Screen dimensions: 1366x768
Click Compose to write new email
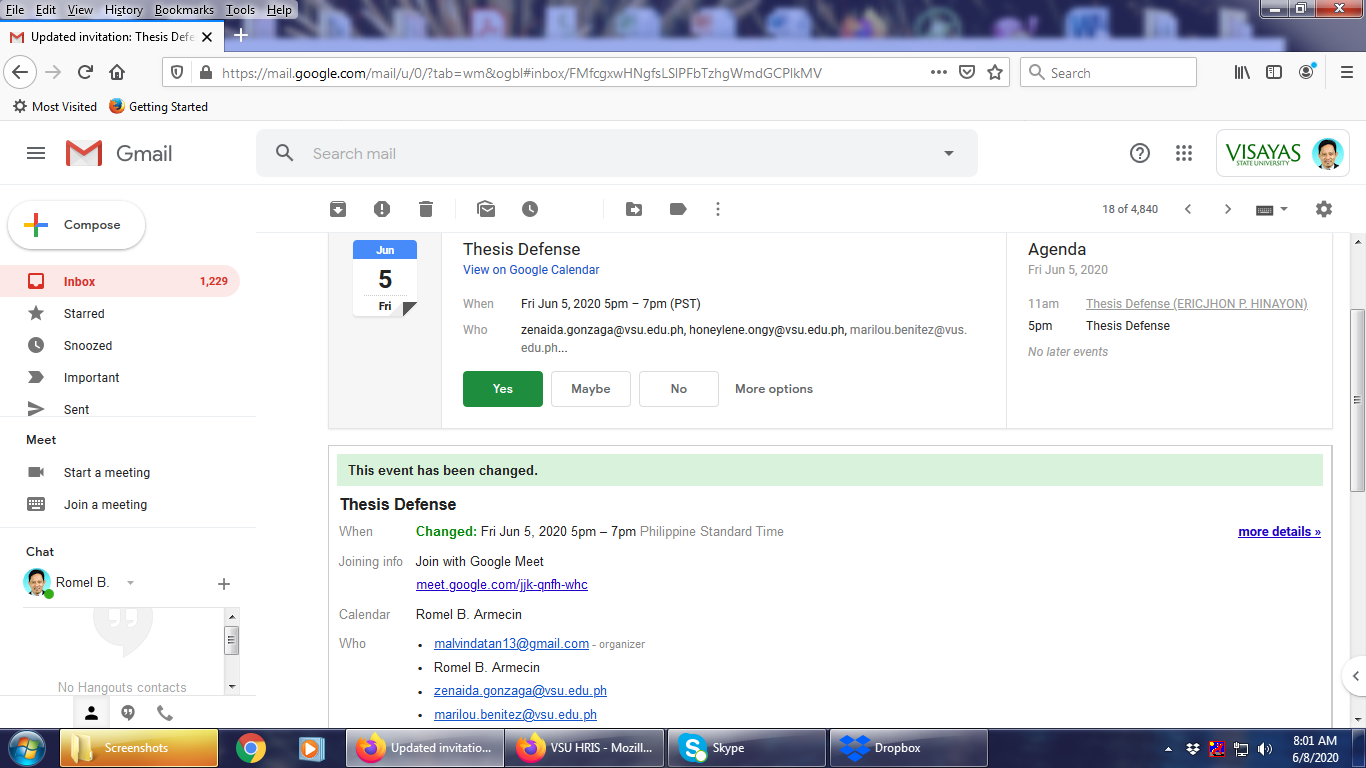click(77, 225)
